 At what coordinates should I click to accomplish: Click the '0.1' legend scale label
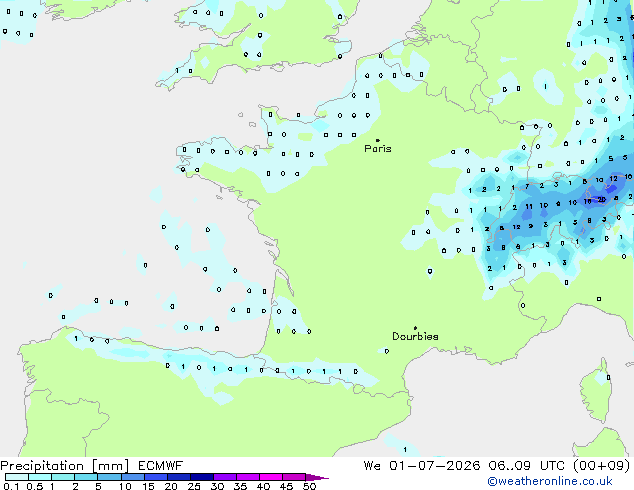click(11, 486)
